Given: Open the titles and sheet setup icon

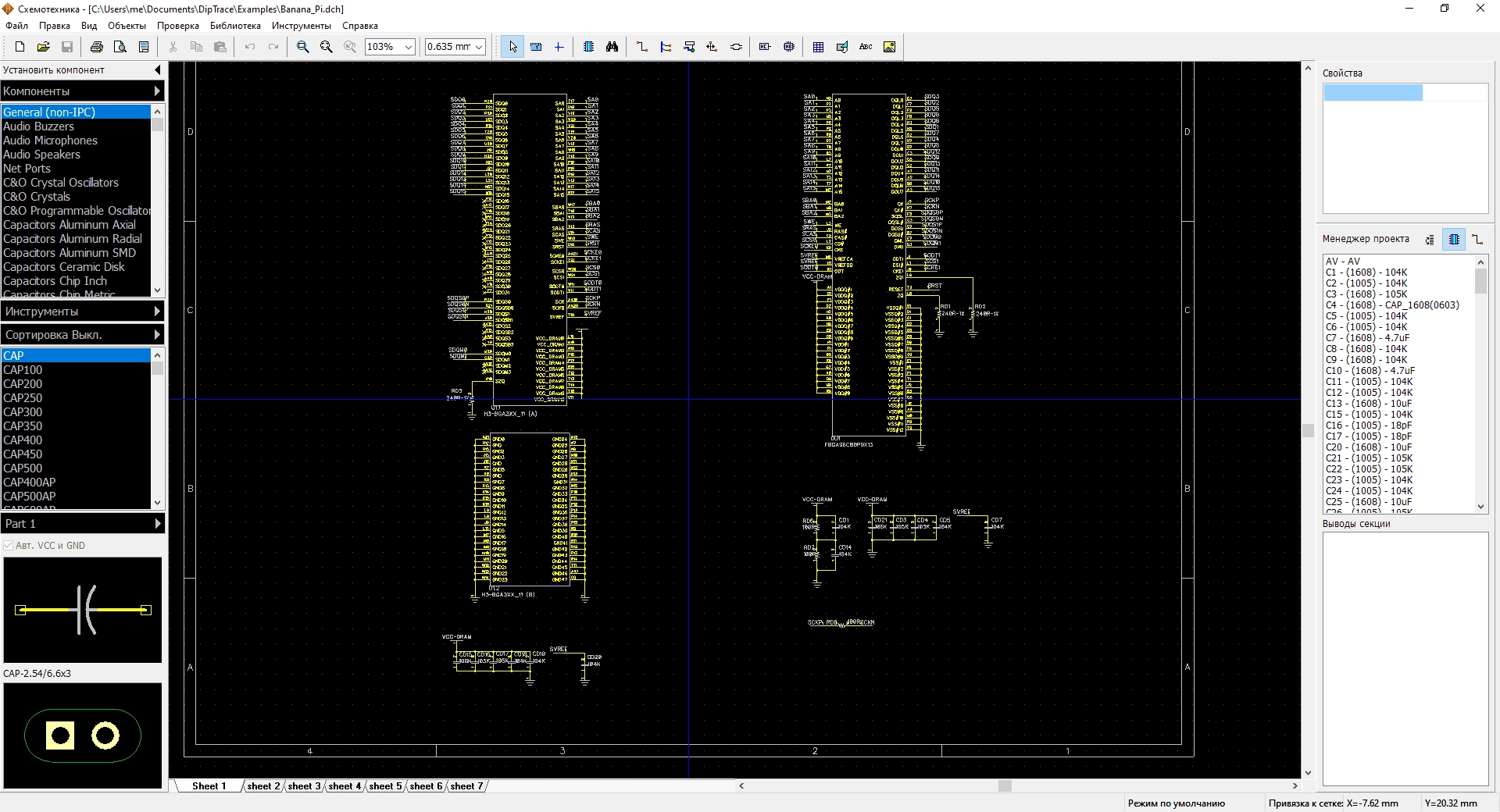Looking at the screenshot, I should pyautogui.click(x=144, y=47).
